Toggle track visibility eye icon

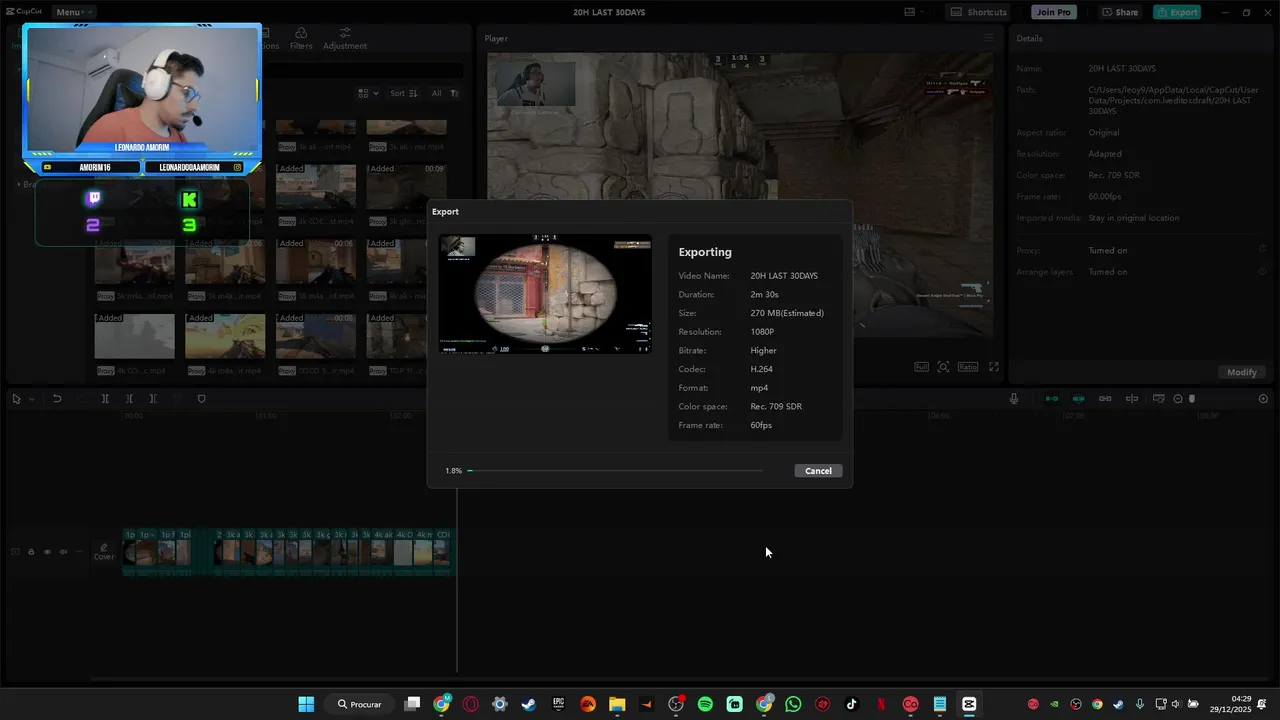click(47, 552)
